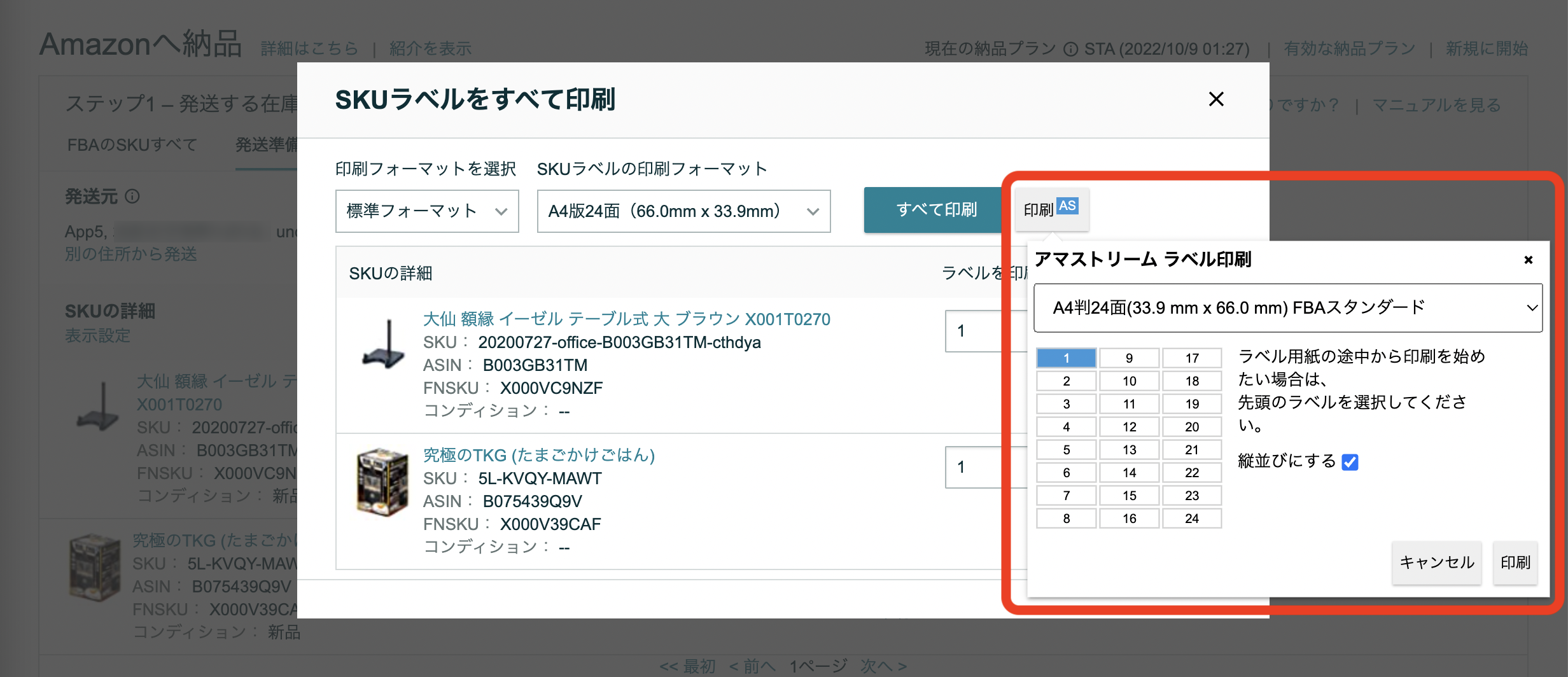Click キャンセル in the label print popup
Screen dimensions: 1568x677
pyautogui.click(x=1436, y=562)
